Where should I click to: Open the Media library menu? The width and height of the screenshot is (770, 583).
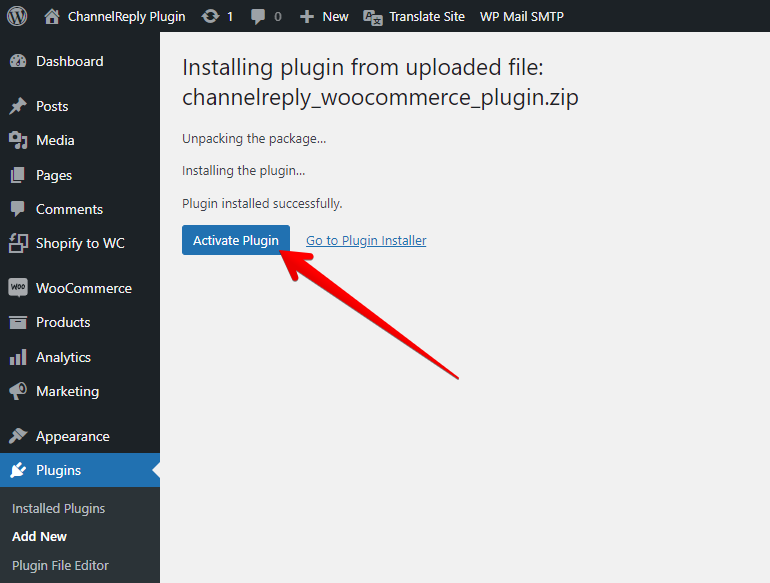pos(55,140)
